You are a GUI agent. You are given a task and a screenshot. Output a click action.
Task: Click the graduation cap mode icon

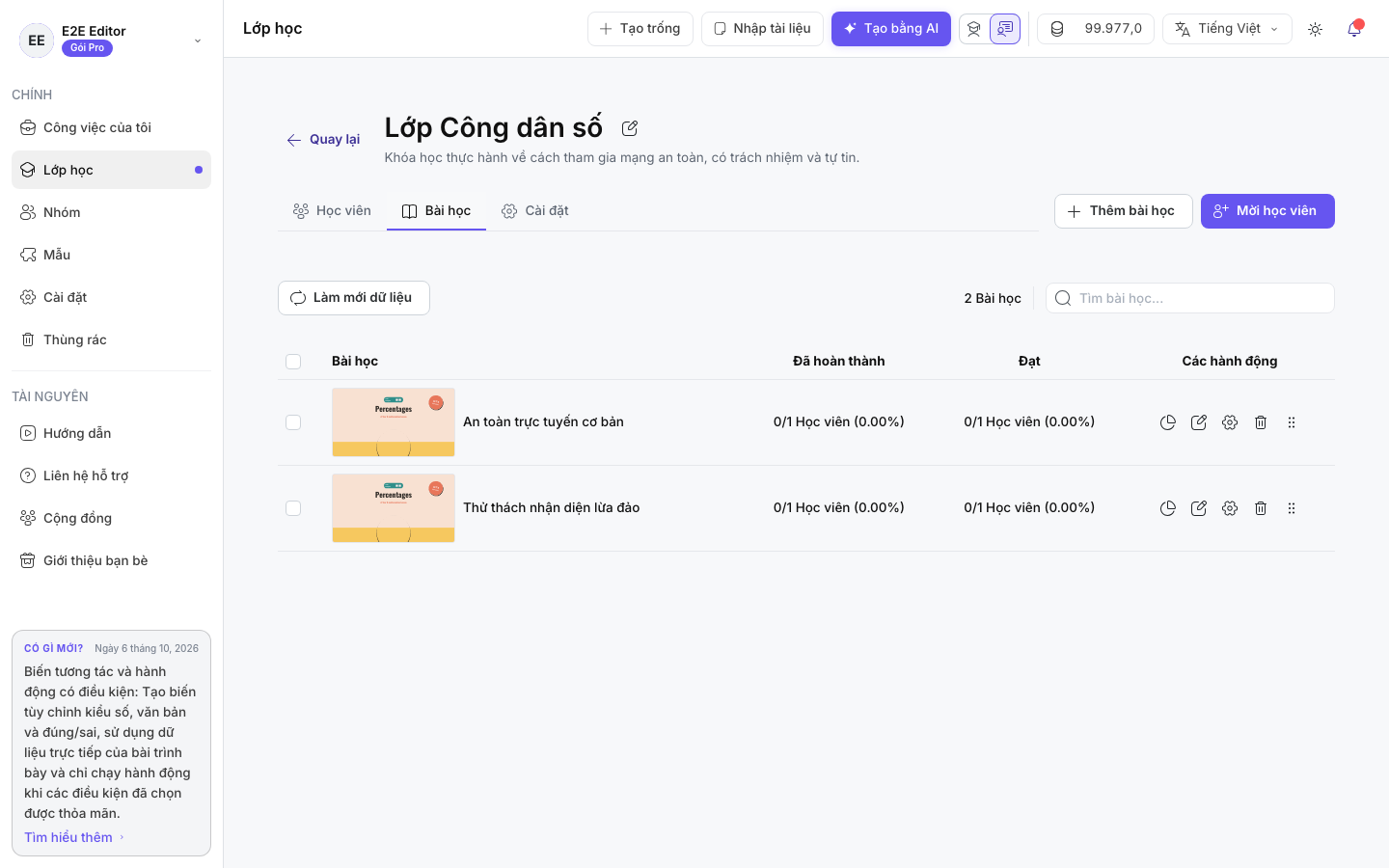pos(974,29)
